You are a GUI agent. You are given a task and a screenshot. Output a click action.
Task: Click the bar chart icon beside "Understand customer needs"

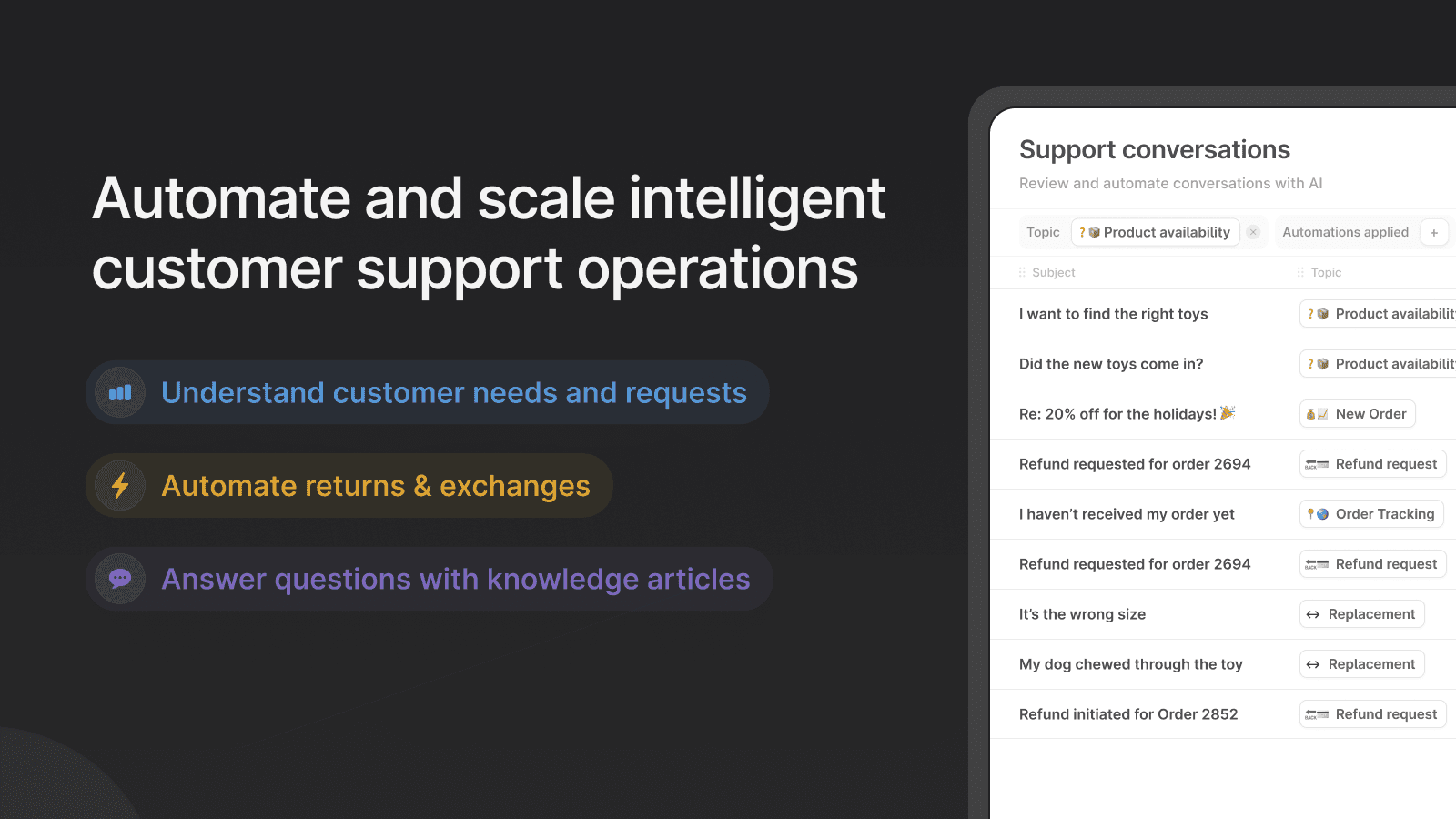pyautogui.click(x=119, y=392)
